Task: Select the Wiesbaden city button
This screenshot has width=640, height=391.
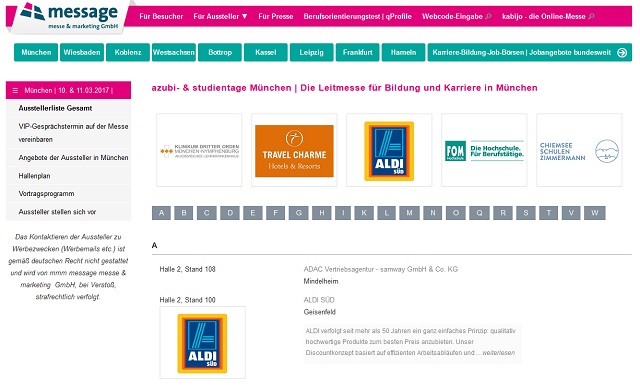Action: pos(82,52)
